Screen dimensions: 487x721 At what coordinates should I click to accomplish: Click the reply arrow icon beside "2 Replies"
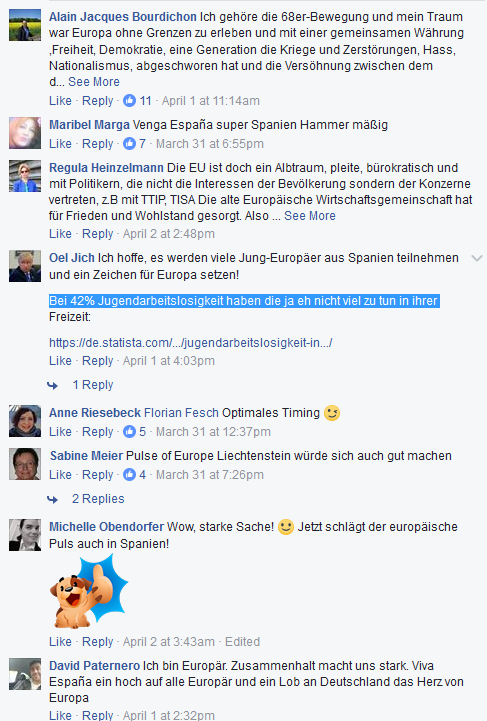coord(52,499)
